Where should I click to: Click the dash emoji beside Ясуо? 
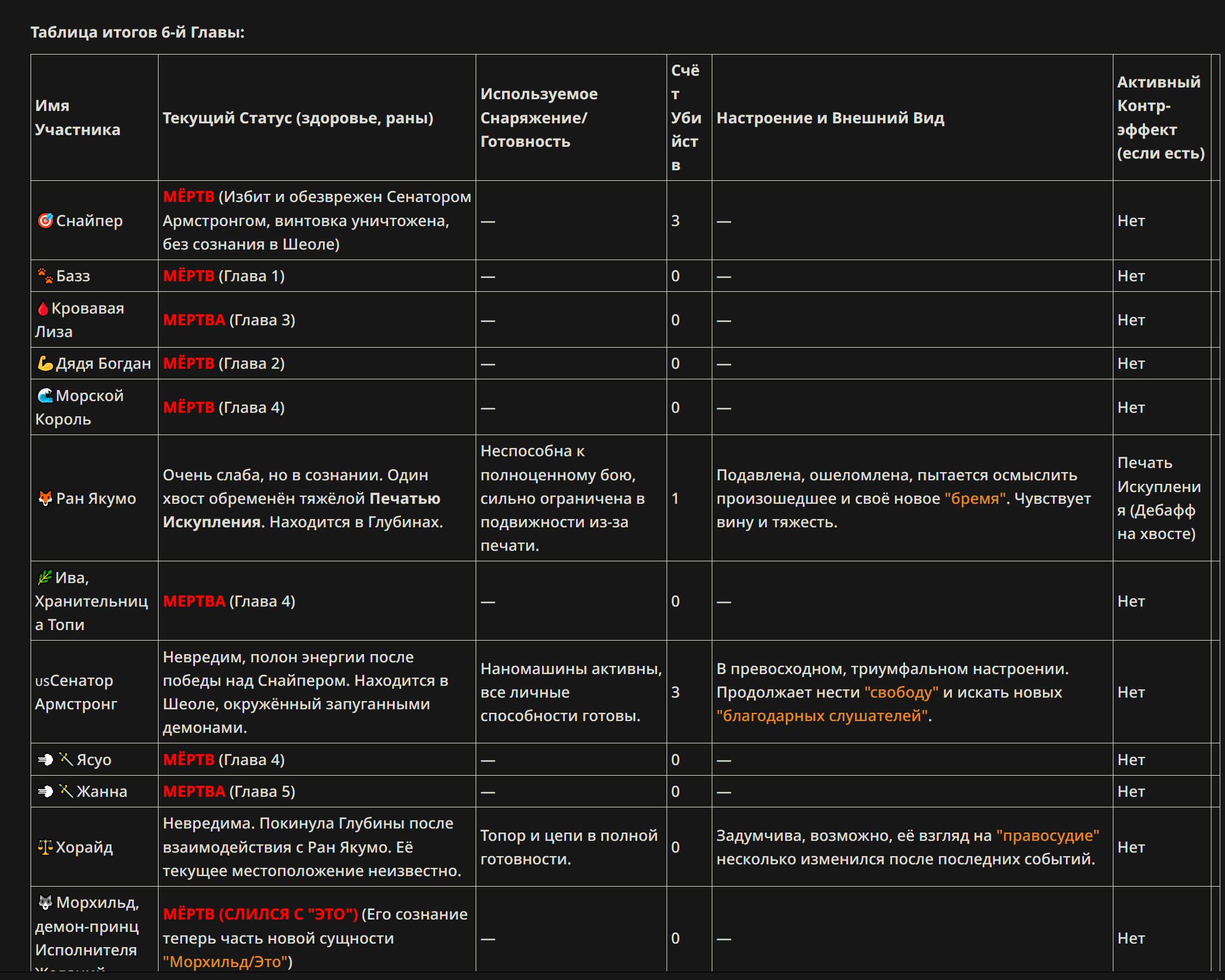(45, 759)
